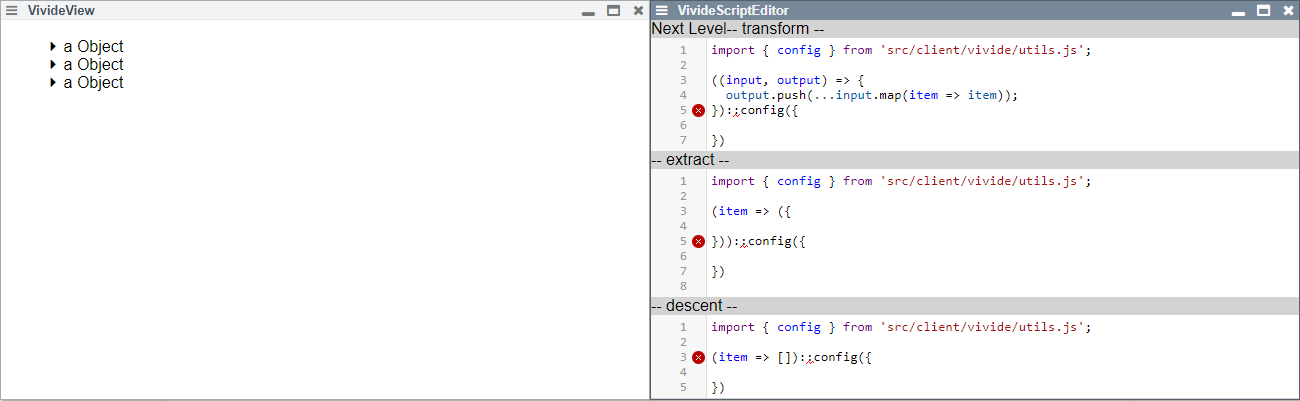
Task: Click error marker in descent script
Action: click(698, 357)
